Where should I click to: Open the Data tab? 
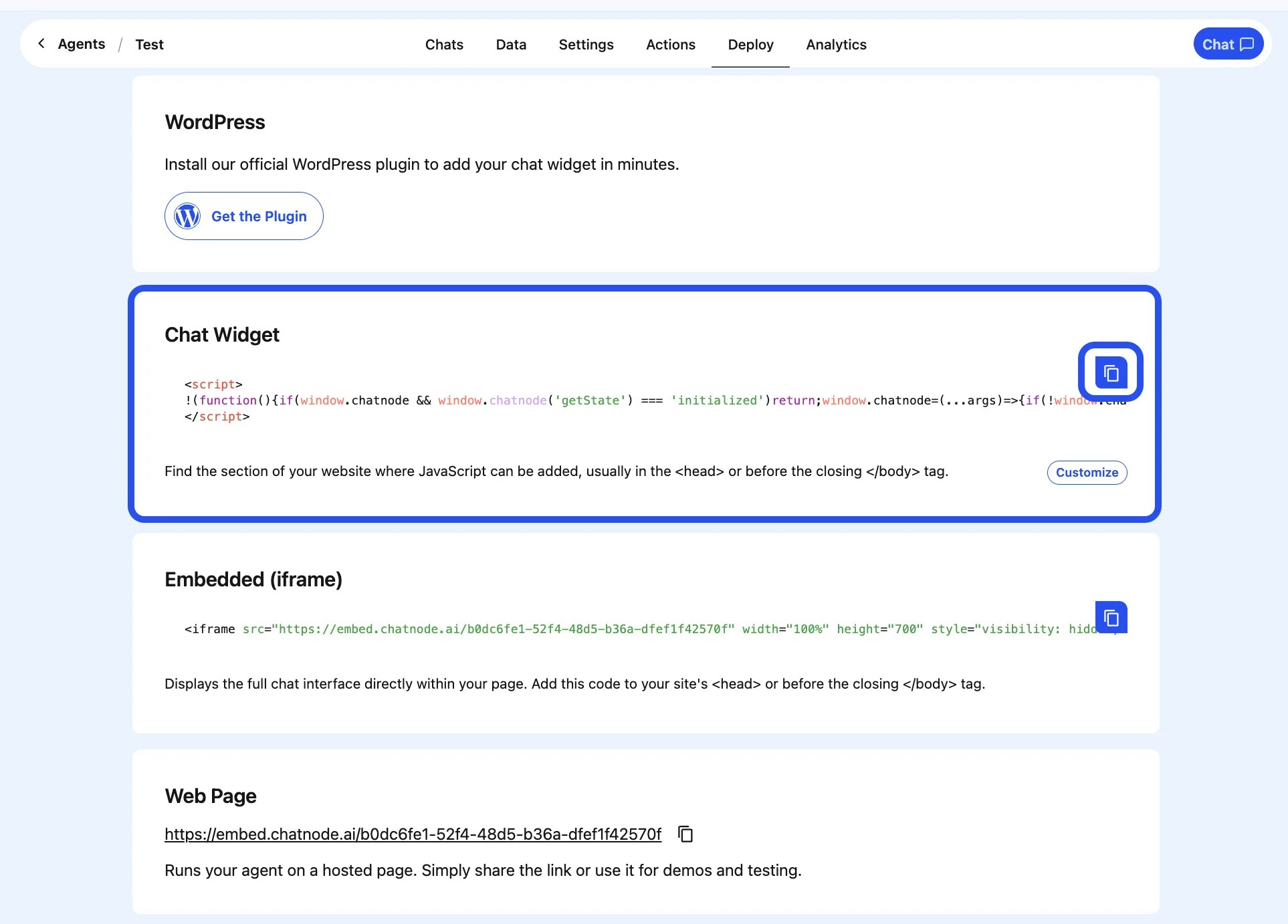(x=510, y=44)
